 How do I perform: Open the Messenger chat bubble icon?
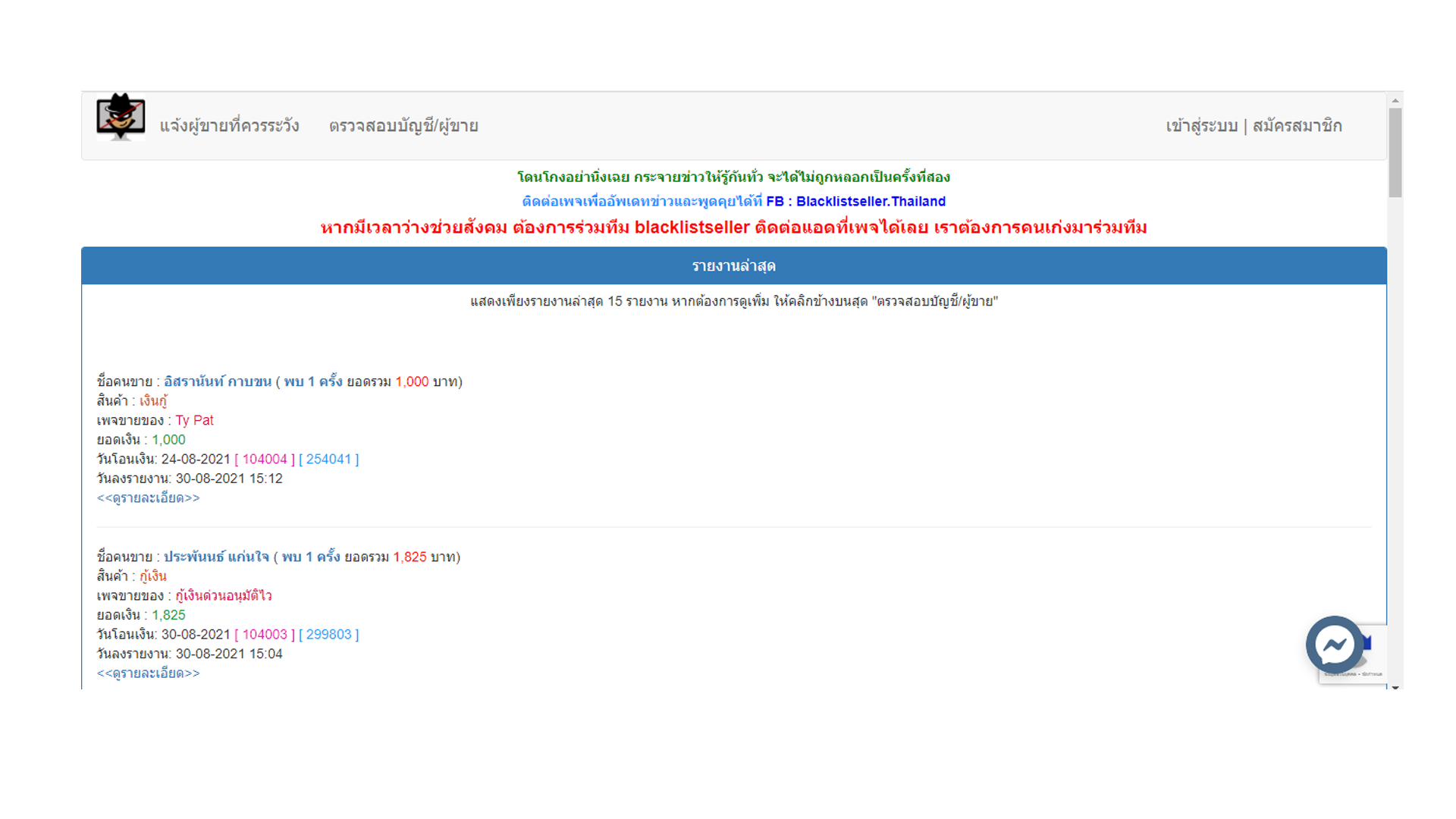coord(1334,645)
